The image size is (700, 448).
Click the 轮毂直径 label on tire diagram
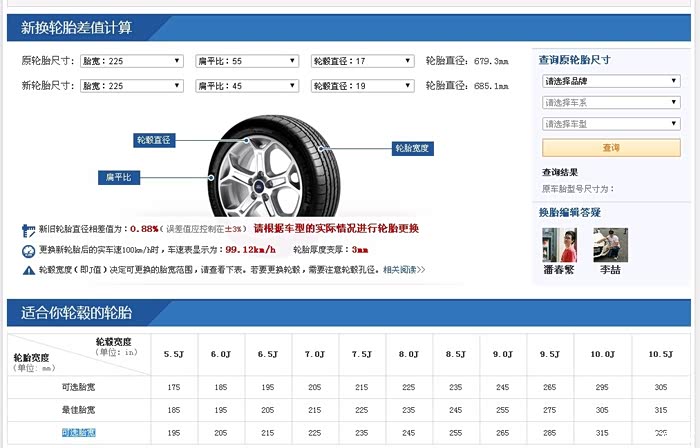[x=153, y=140]
